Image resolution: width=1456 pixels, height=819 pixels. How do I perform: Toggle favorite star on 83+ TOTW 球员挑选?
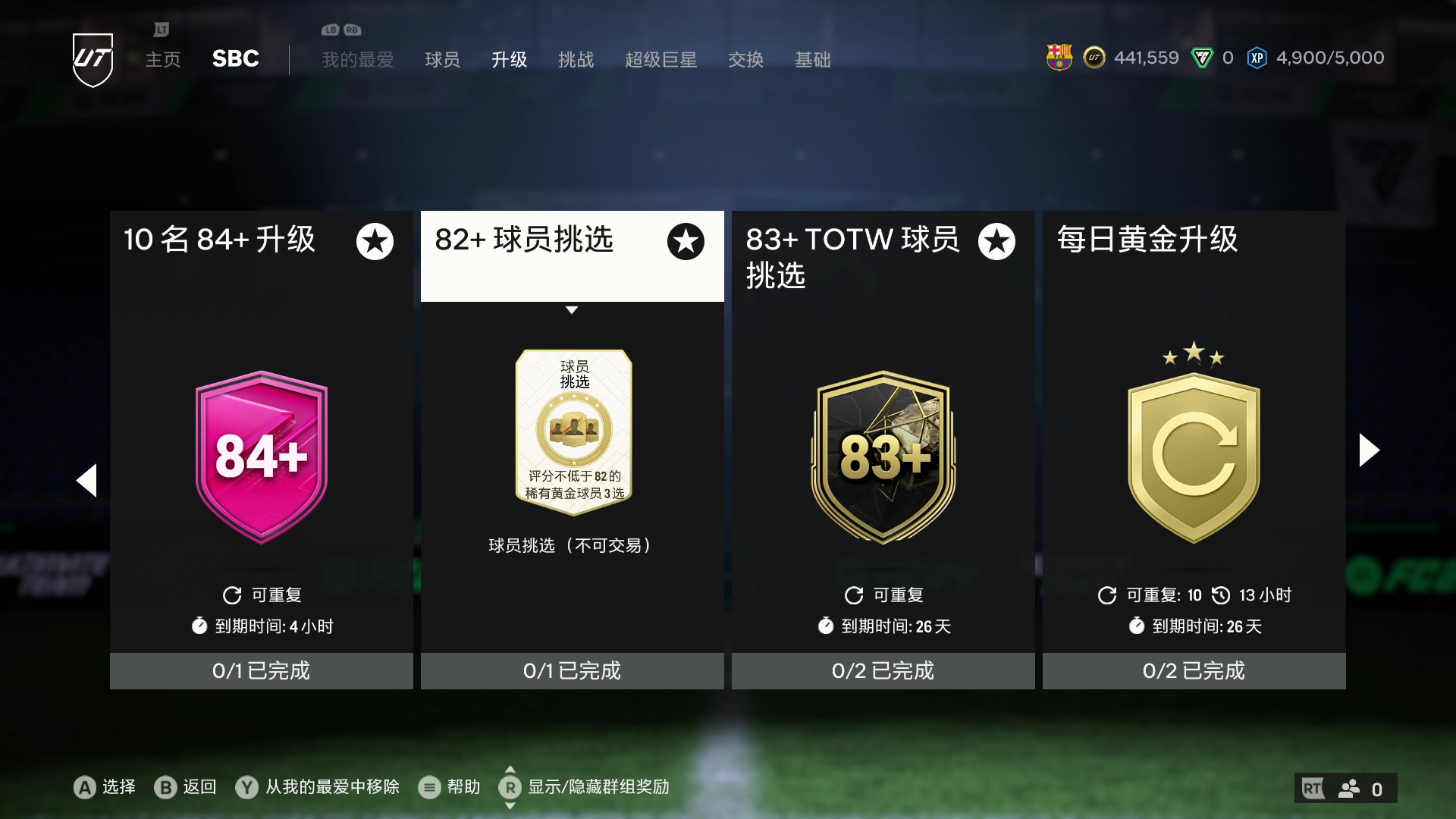pos(996,241)
